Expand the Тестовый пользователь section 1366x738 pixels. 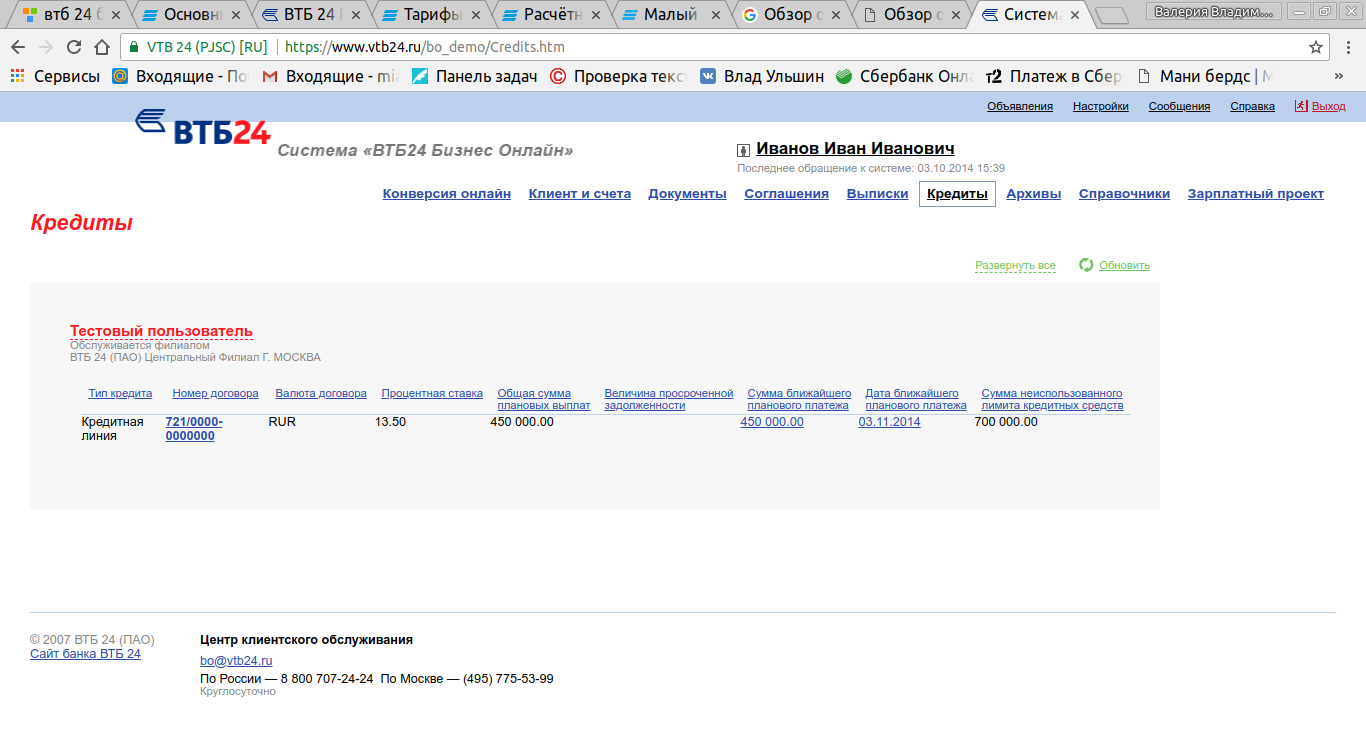(x=161, y=331)
